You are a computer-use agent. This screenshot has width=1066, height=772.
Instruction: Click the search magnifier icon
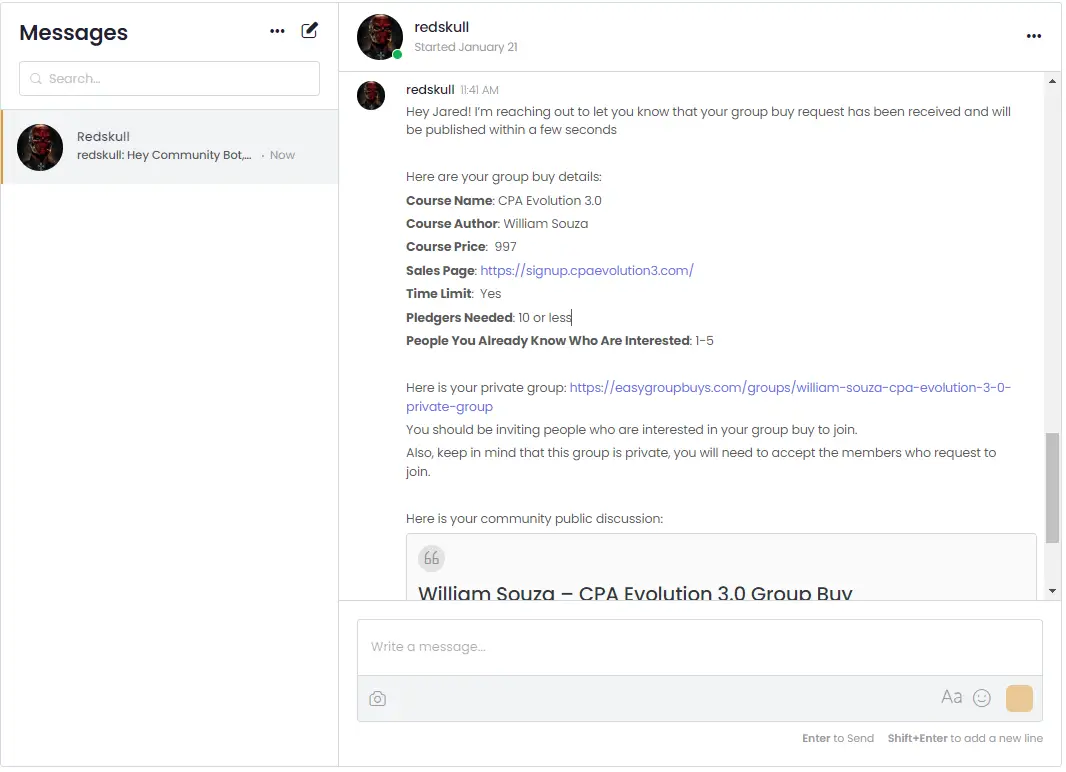click(37, 79)
